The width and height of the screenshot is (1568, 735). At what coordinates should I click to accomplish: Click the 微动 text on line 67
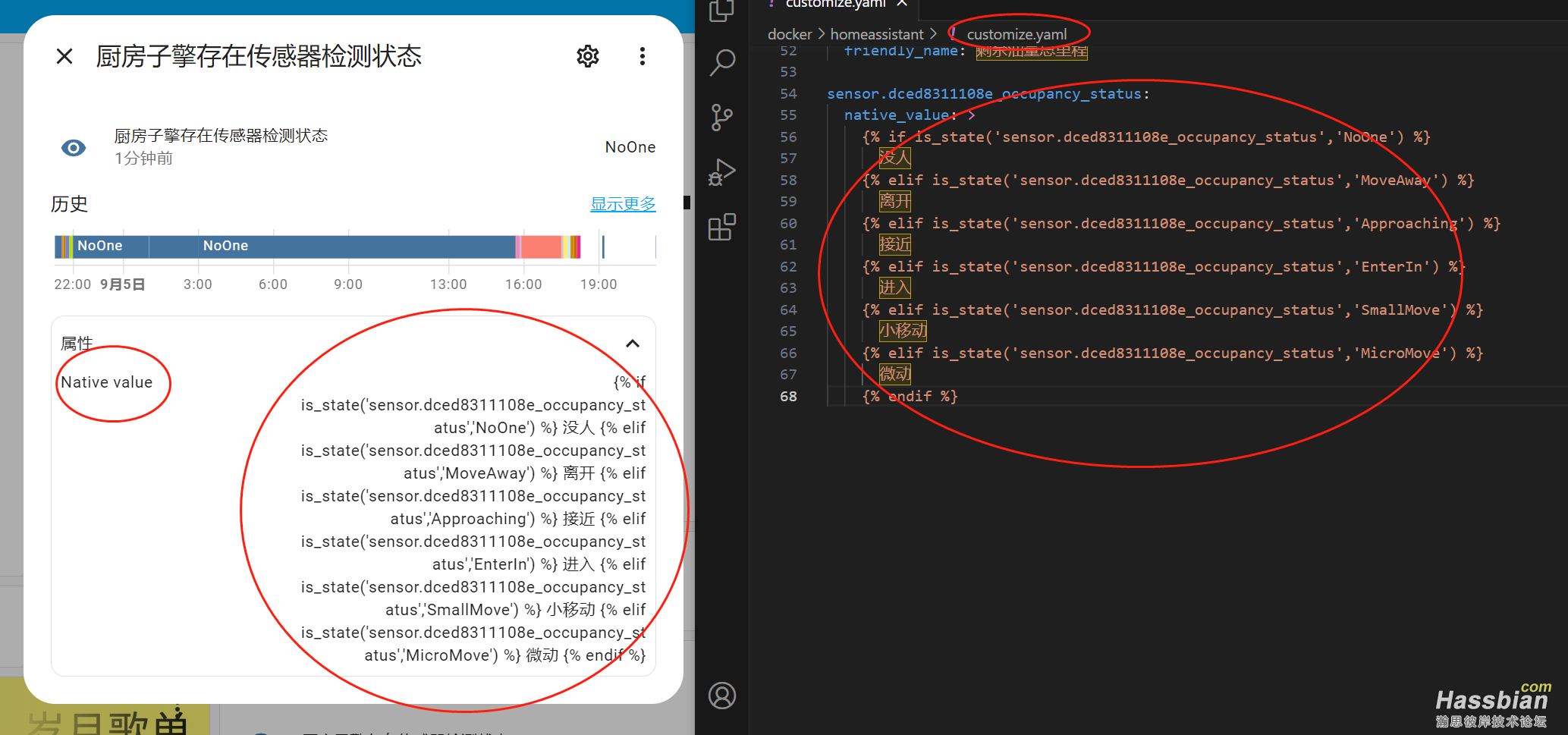pyautogui.click(x=895, y=374)
